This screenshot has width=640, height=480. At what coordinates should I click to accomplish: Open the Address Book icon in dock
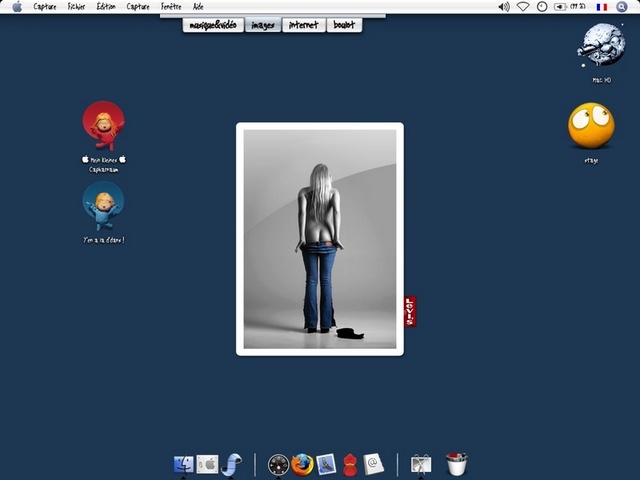pyautogui.click(x=373, y=464)
